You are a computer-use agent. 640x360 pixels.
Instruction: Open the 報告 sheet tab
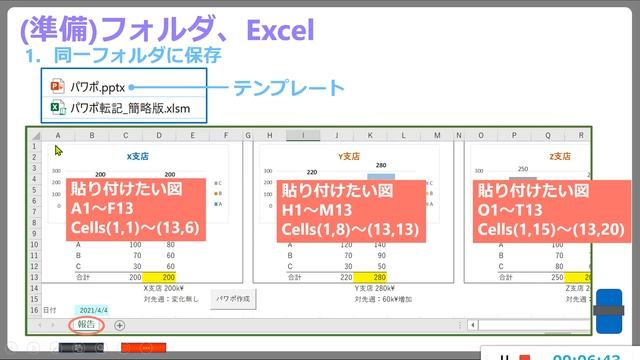(x=86, y=324)
